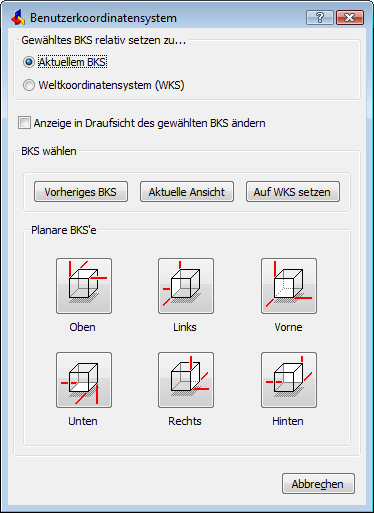Click the Planare BKS'e group heading
374x513 pixels.
click(64, 230)
